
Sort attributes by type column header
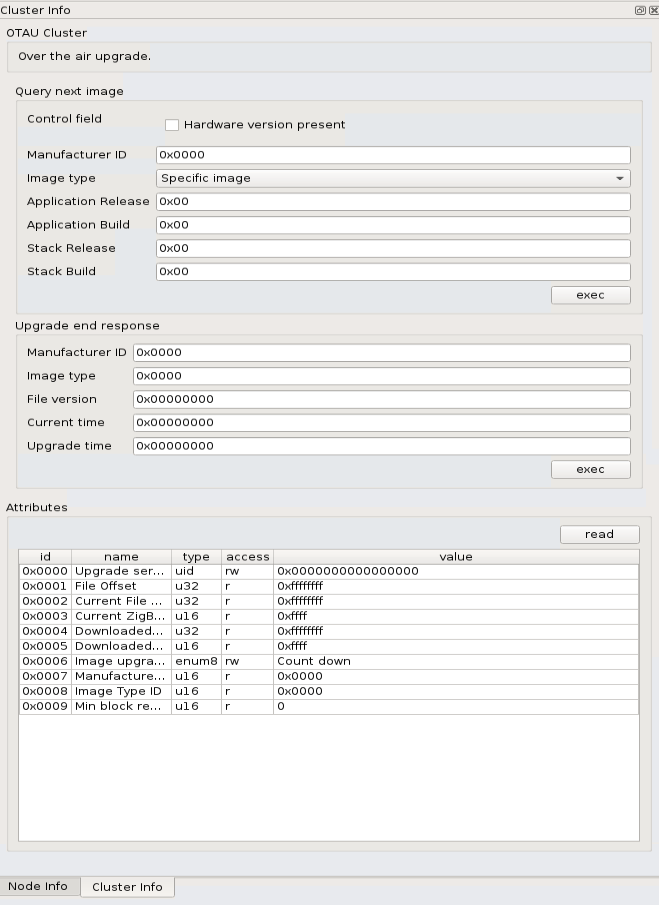(x=196, y=556)
